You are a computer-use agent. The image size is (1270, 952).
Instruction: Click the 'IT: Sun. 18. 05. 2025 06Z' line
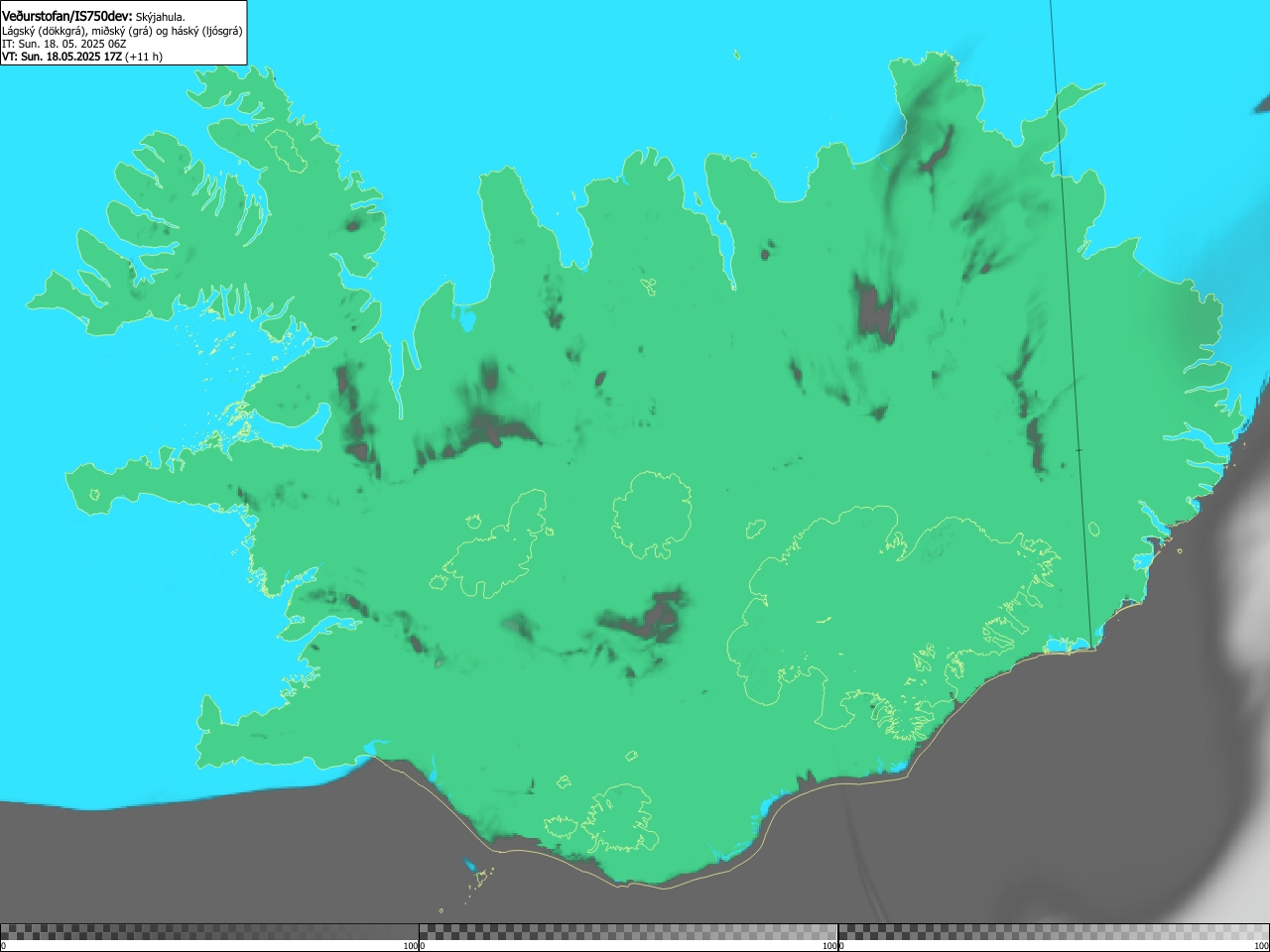pos(63,44)
